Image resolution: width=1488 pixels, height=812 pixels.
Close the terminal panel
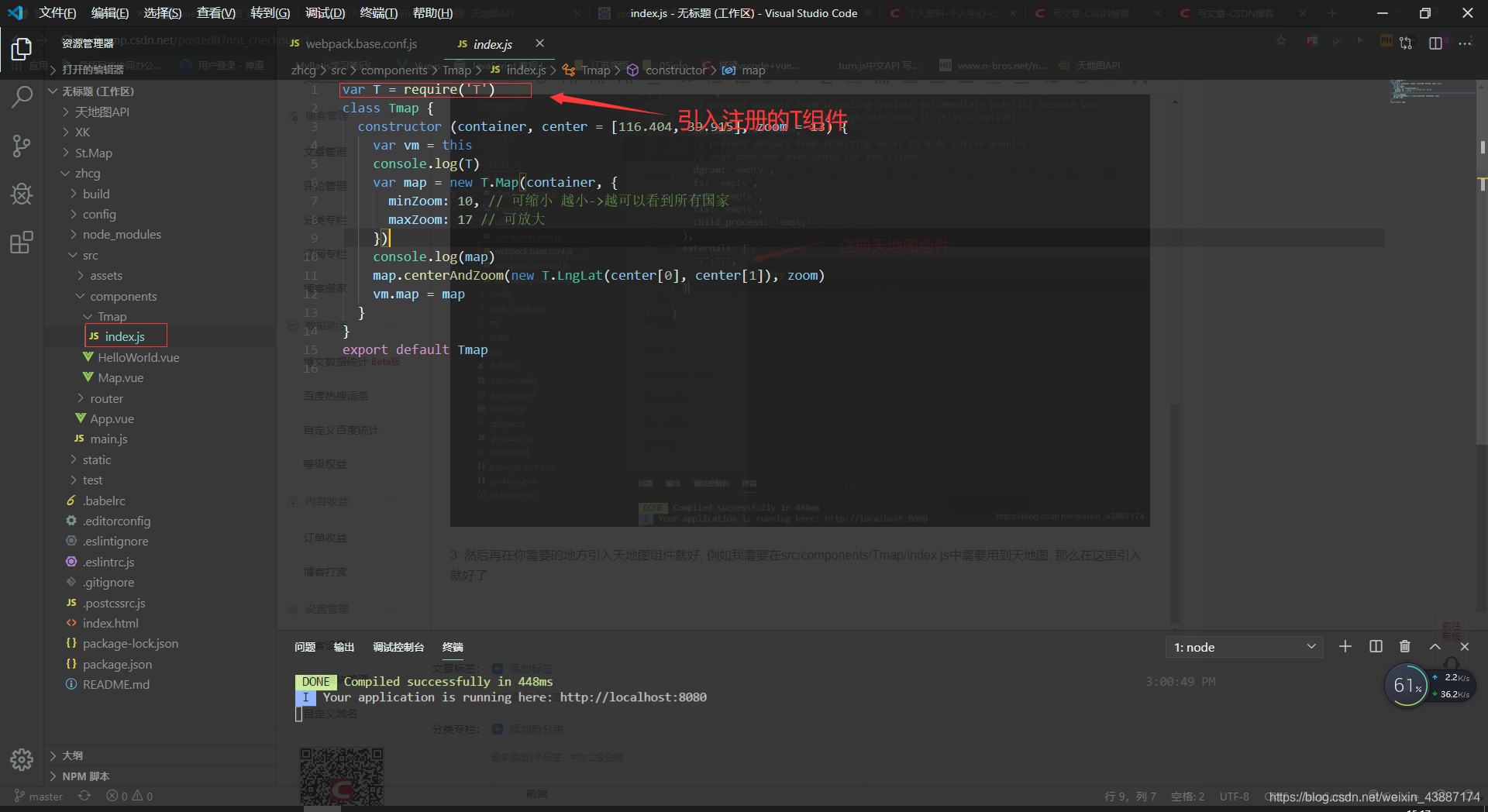pyautogui.click(x=1465, y=646)
